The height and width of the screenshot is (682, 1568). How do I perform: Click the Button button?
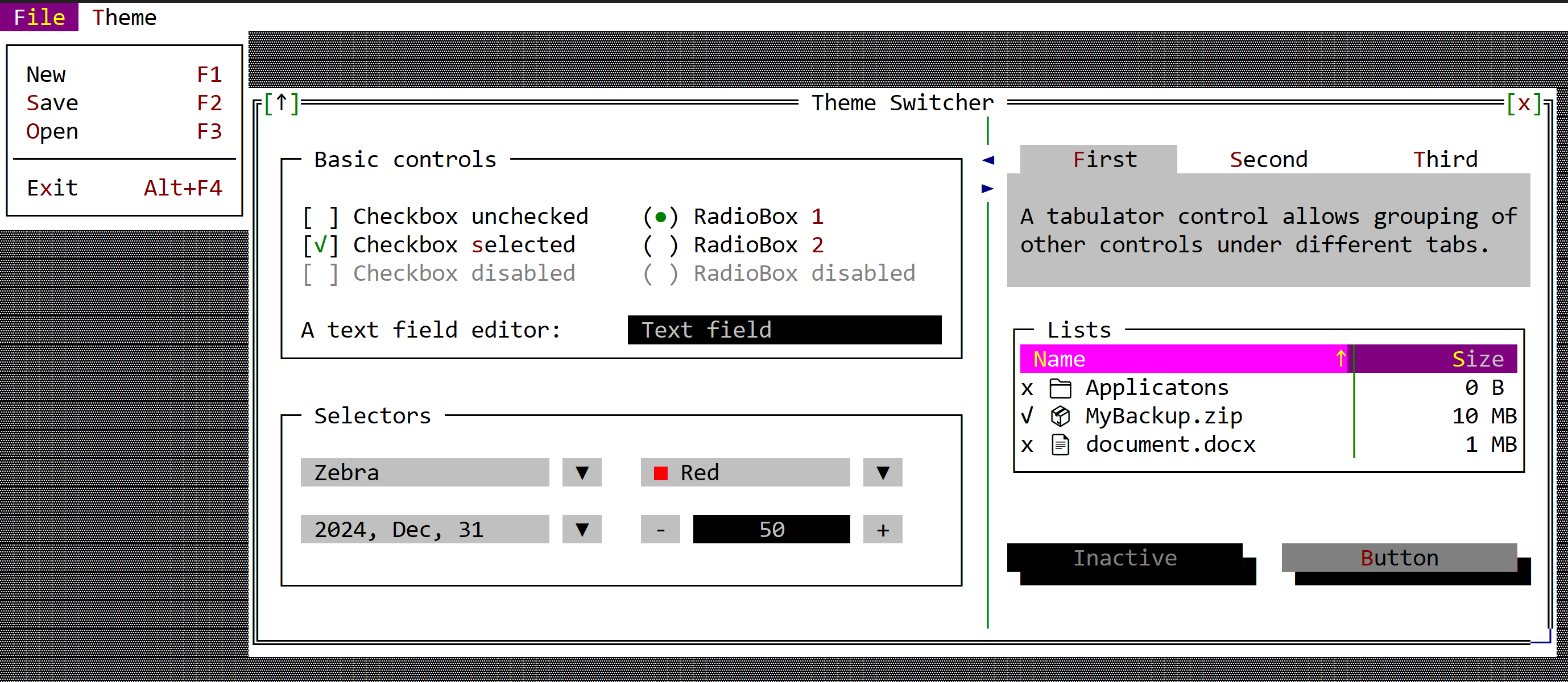click(1400, 558)
